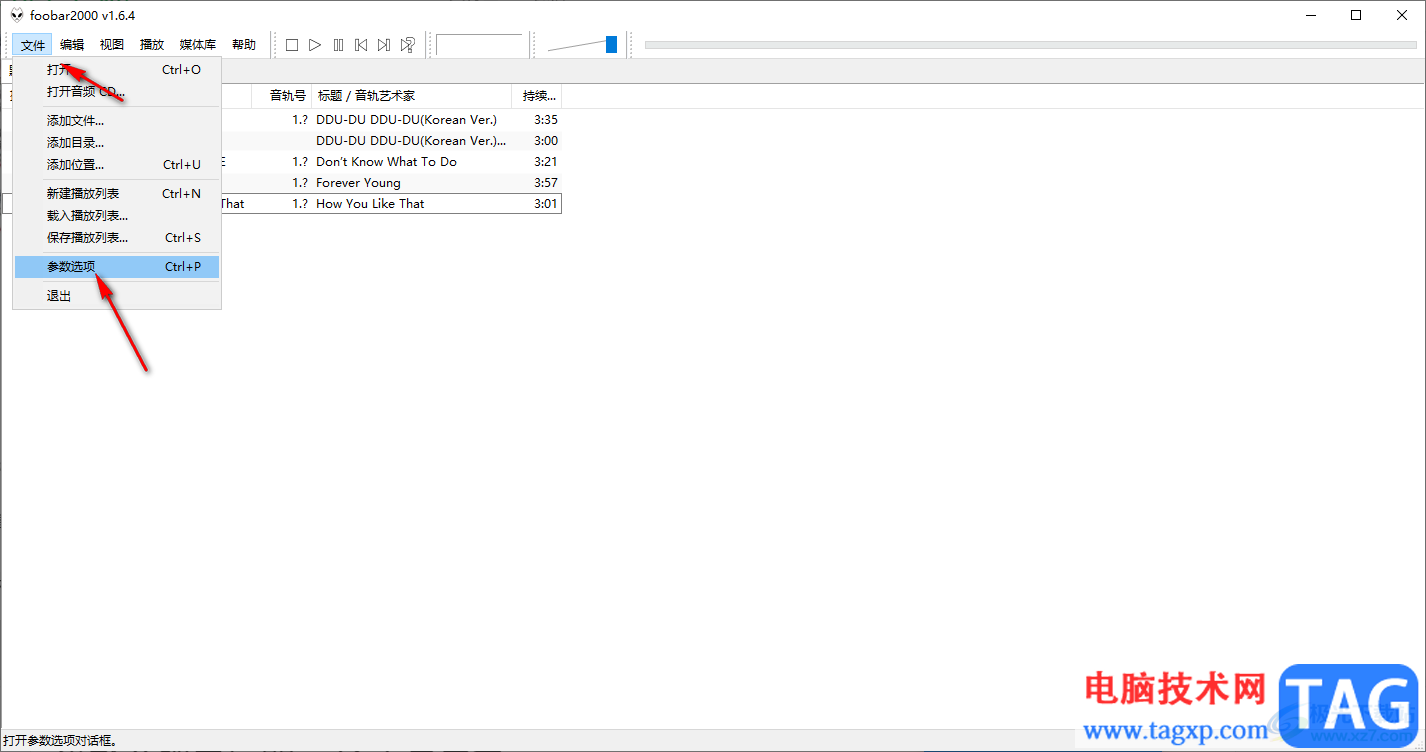Screen dimensions: 1426x752
Task: Play a random track with the dice icon
Action: click(407, 45)
